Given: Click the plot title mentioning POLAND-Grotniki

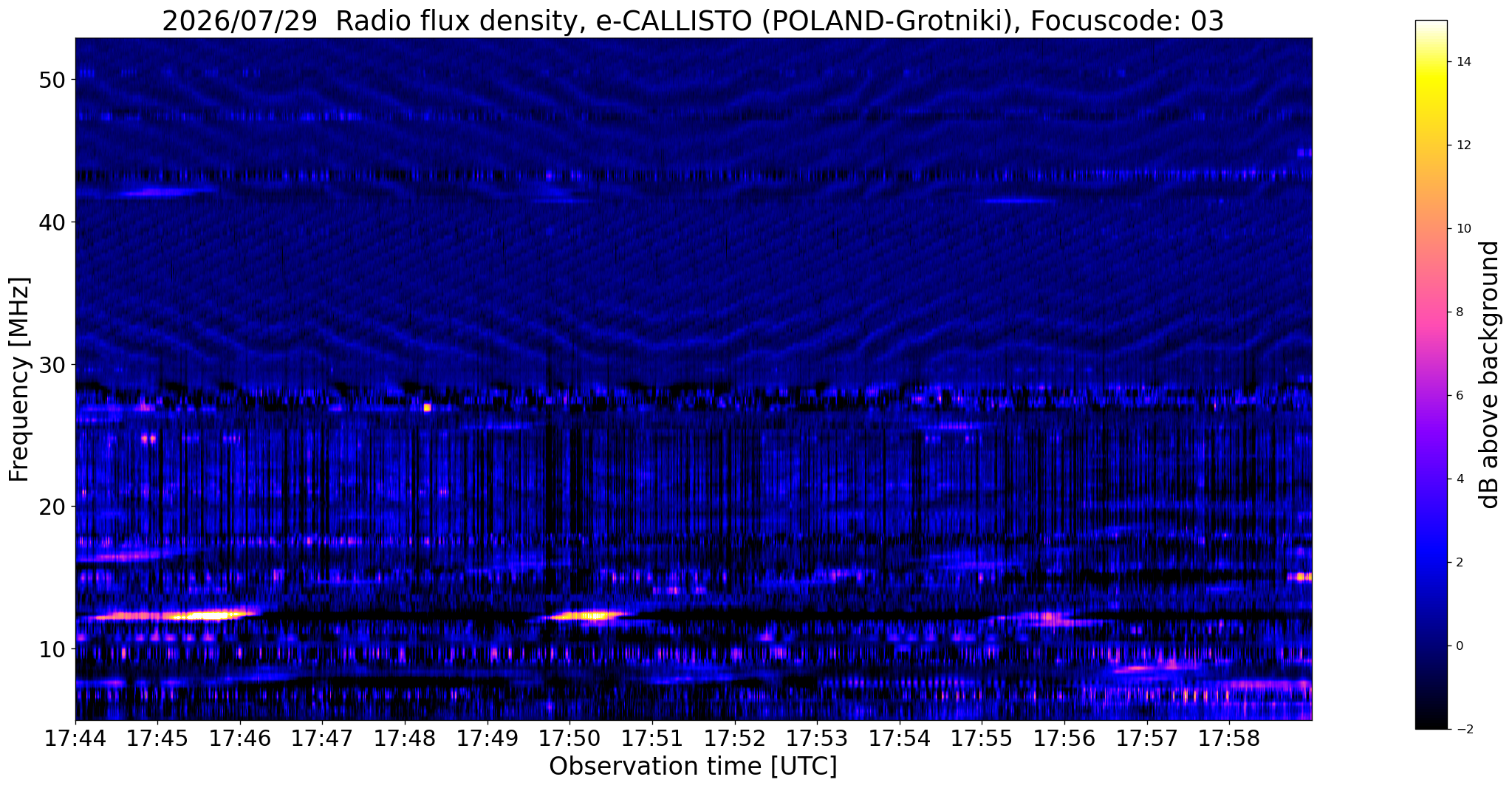Looking at the screenshot, I should 693,21.
